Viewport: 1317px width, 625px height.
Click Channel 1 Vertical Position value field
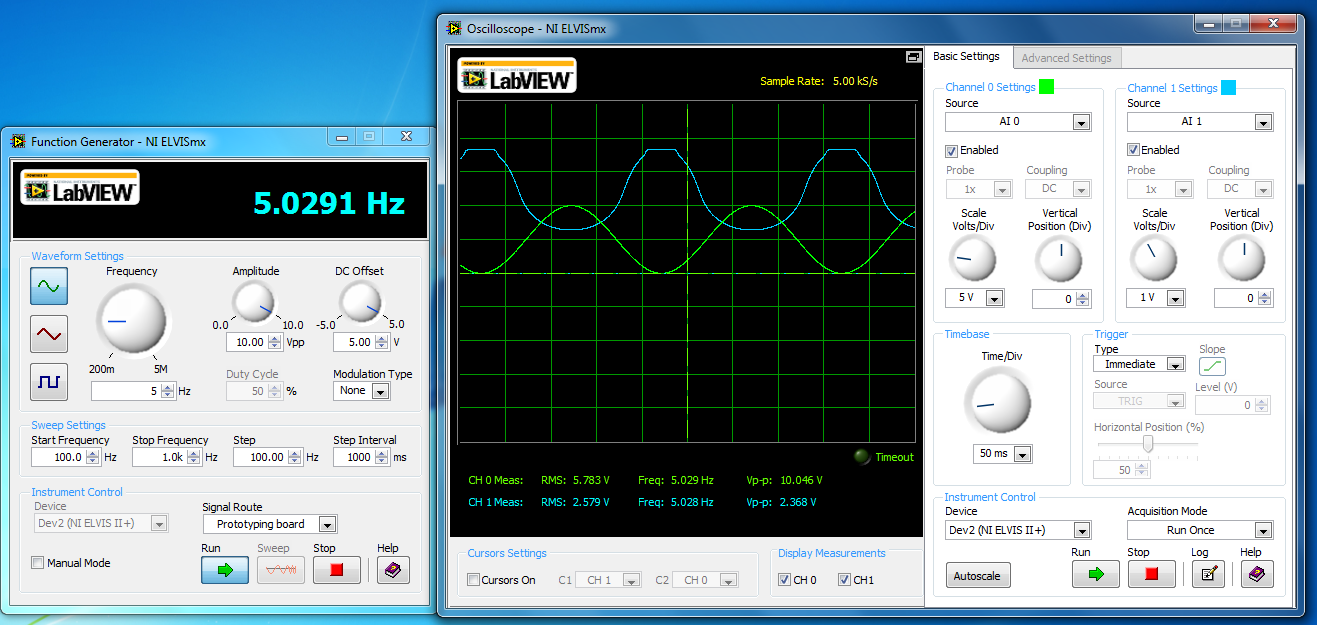click(x=1236, y=299)
